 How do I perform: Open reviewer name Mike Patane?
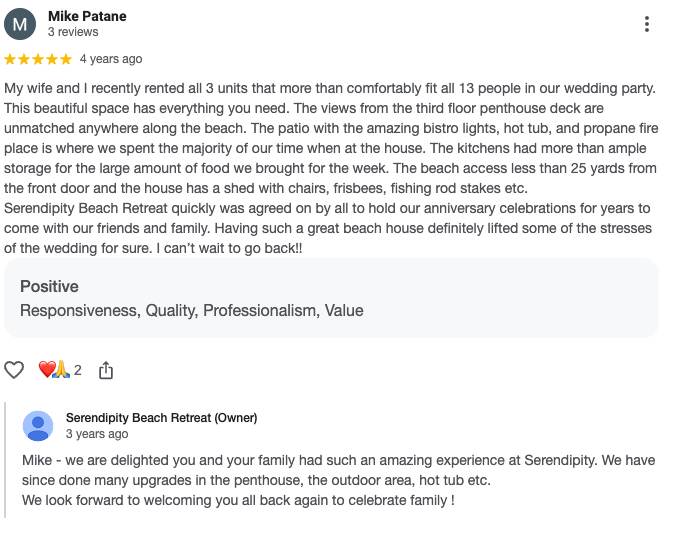point(87,16)
